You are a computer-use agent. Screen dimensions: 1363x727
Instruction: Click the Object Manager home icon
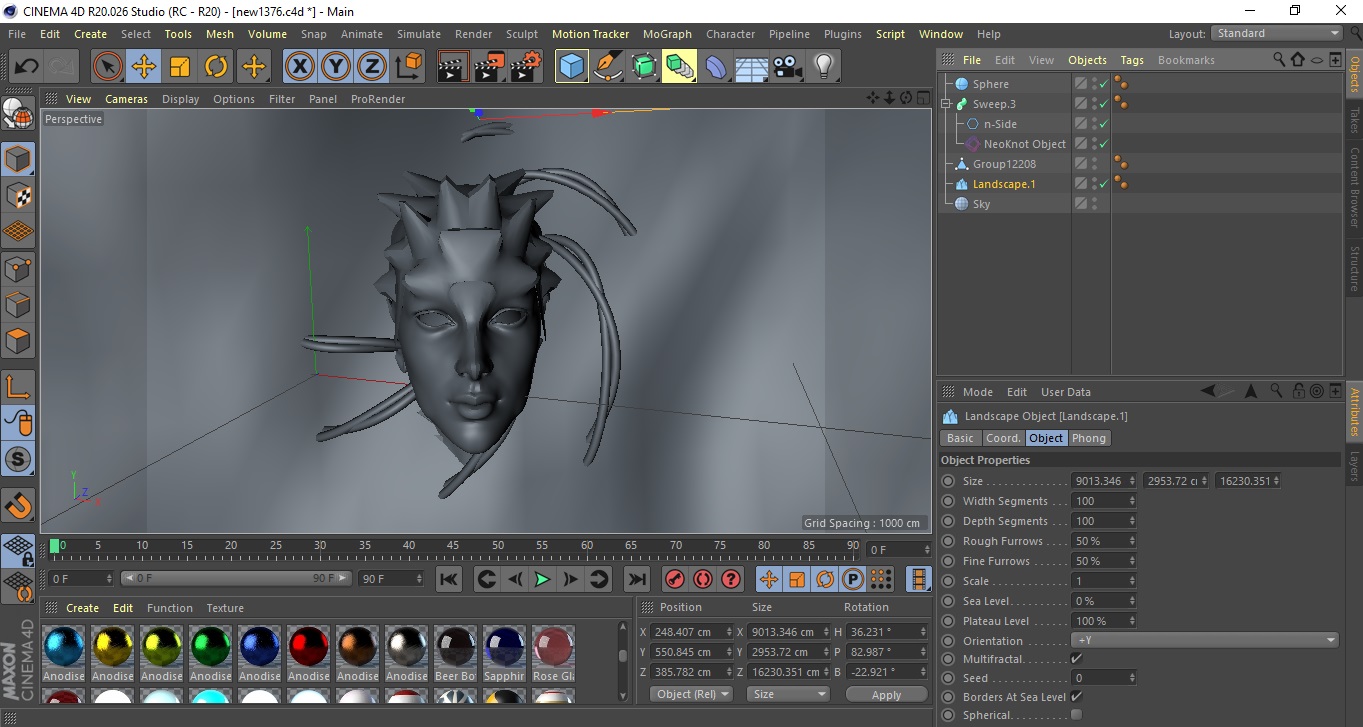1298,60
